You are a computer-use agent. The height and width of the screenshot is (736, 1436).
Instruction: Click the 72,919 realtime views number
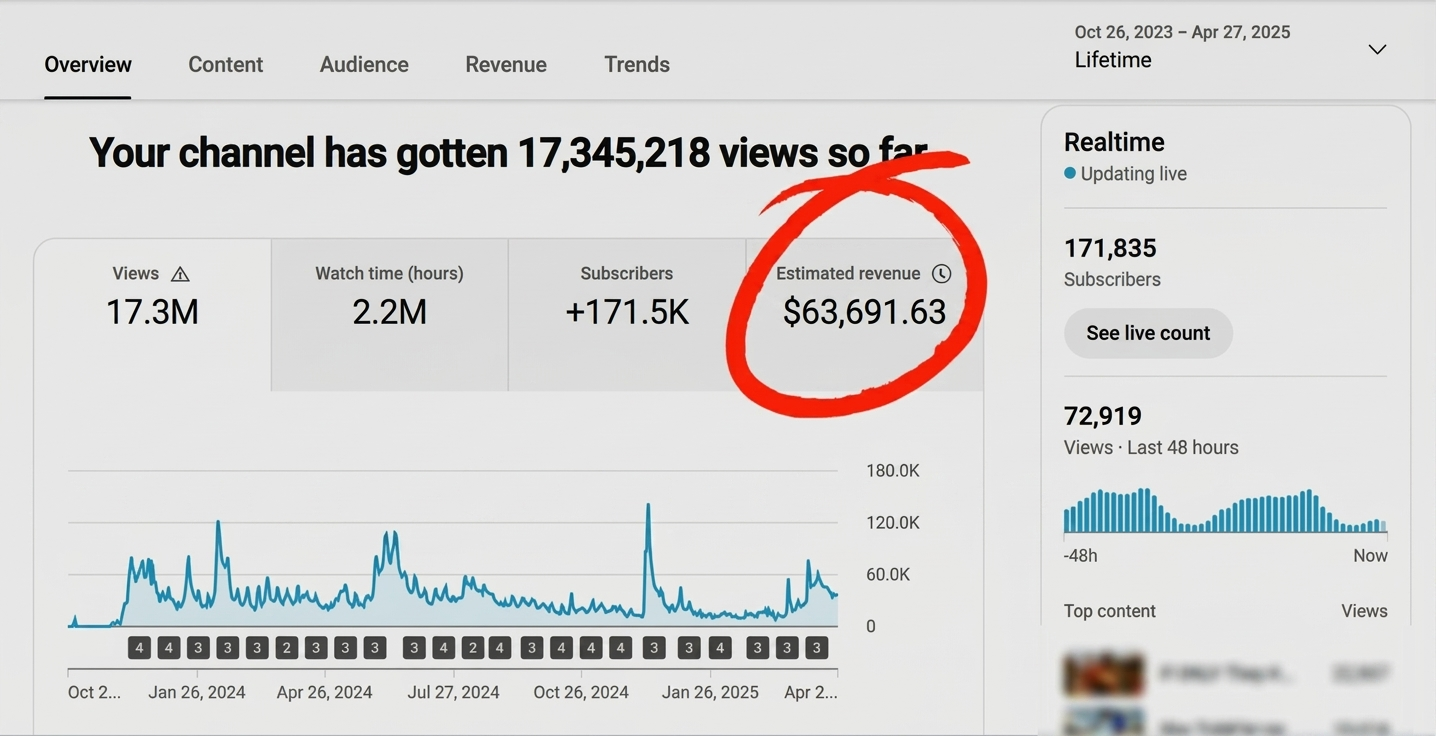point(1103,416)
